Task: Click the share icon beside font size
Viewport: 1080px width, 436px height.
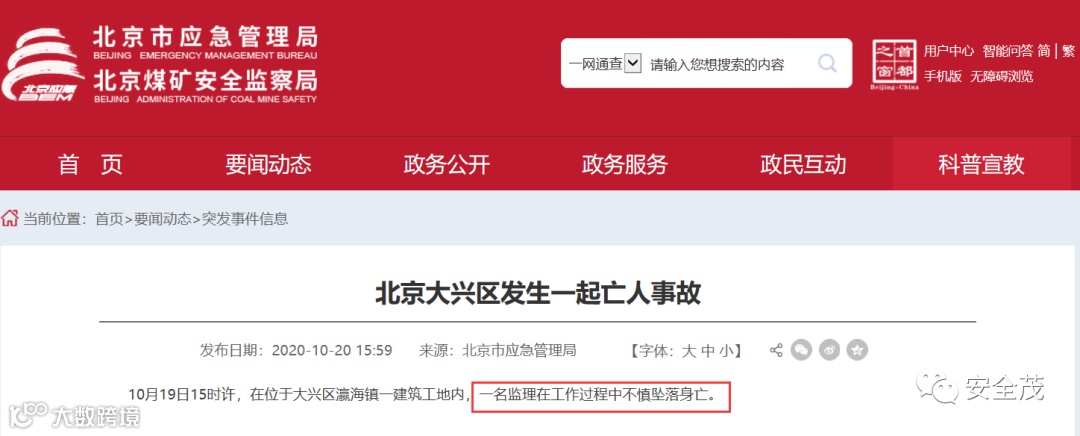Action: coord(776,350)
